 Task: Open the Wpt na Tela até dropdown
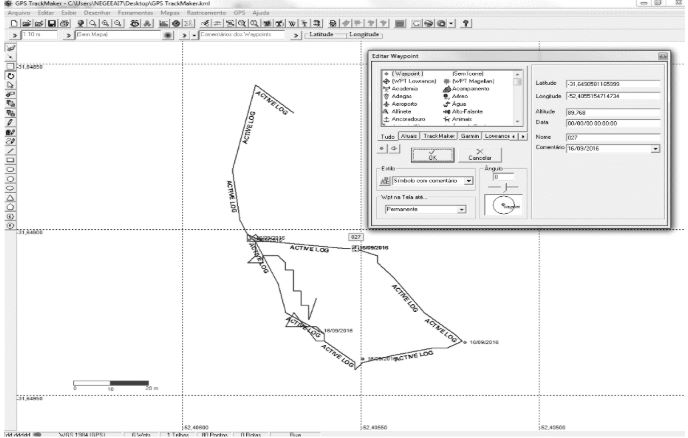462,210
